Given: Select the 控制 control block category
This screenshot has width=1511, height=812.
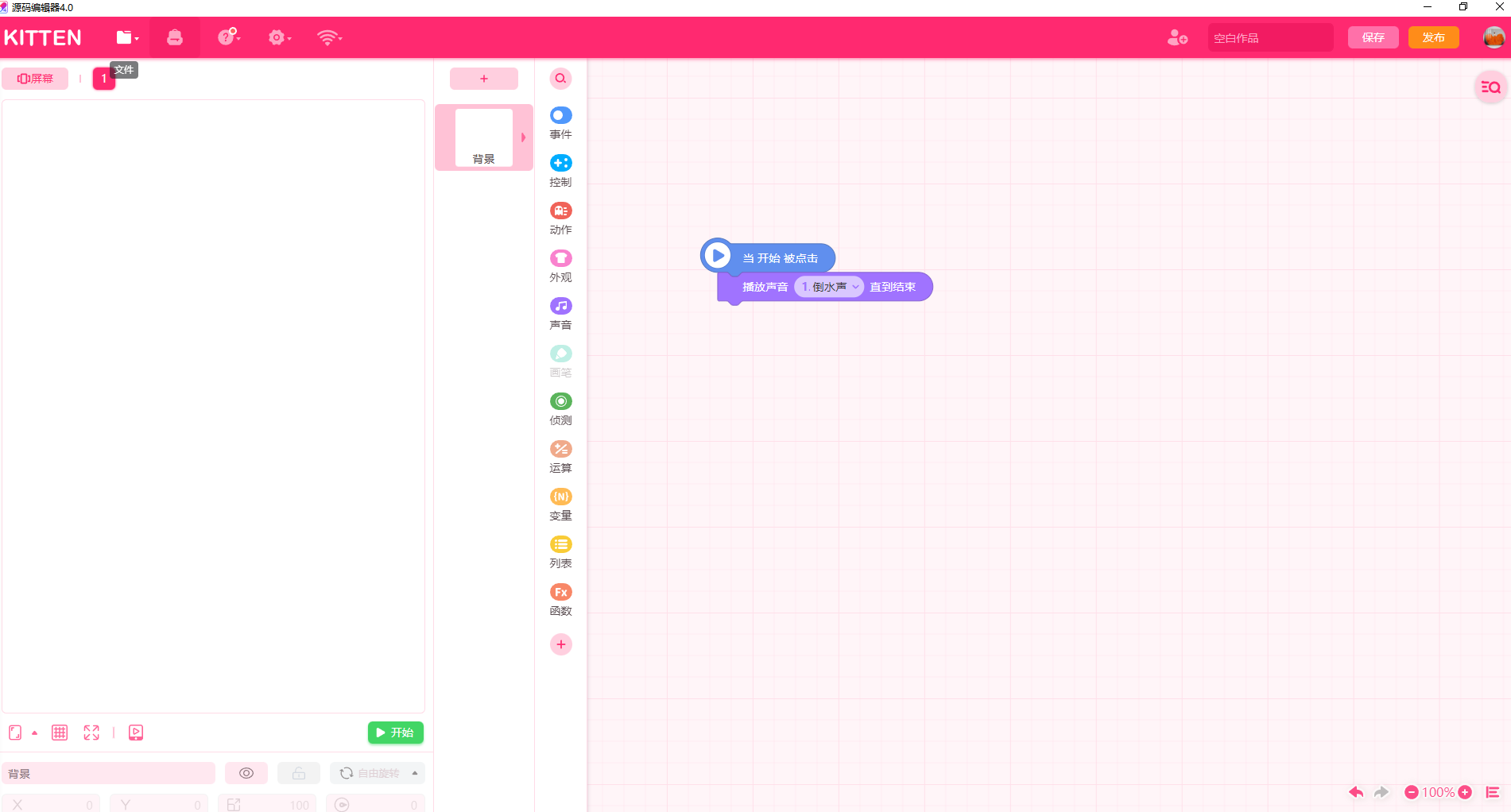Looking at the screenshot, I should 560,171.
